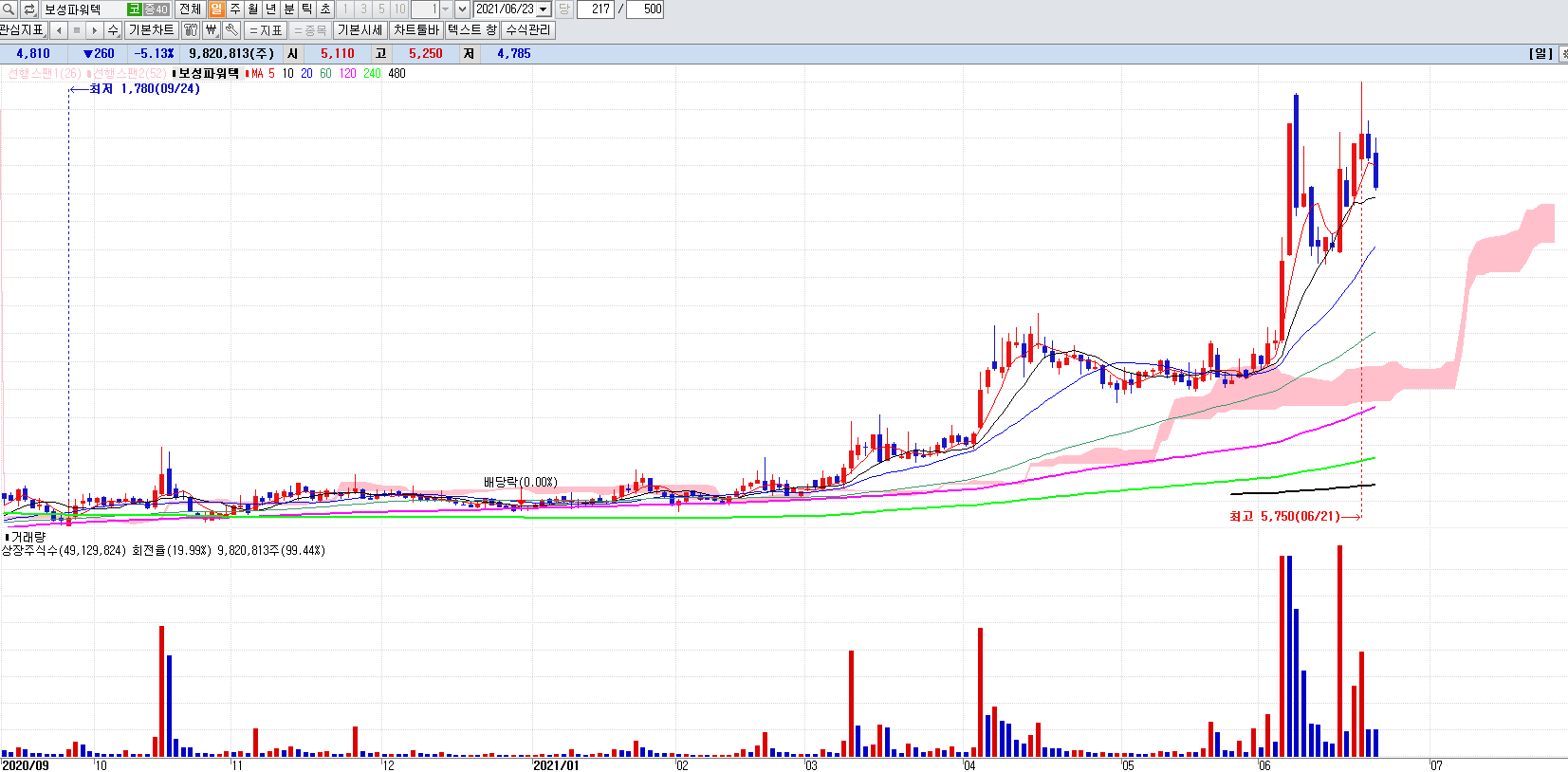Image resolution: width=1568 pixels, height=772 pixels.
Task: Toggle the 텍스트 창 text window
Action: [x=472, y=30]
